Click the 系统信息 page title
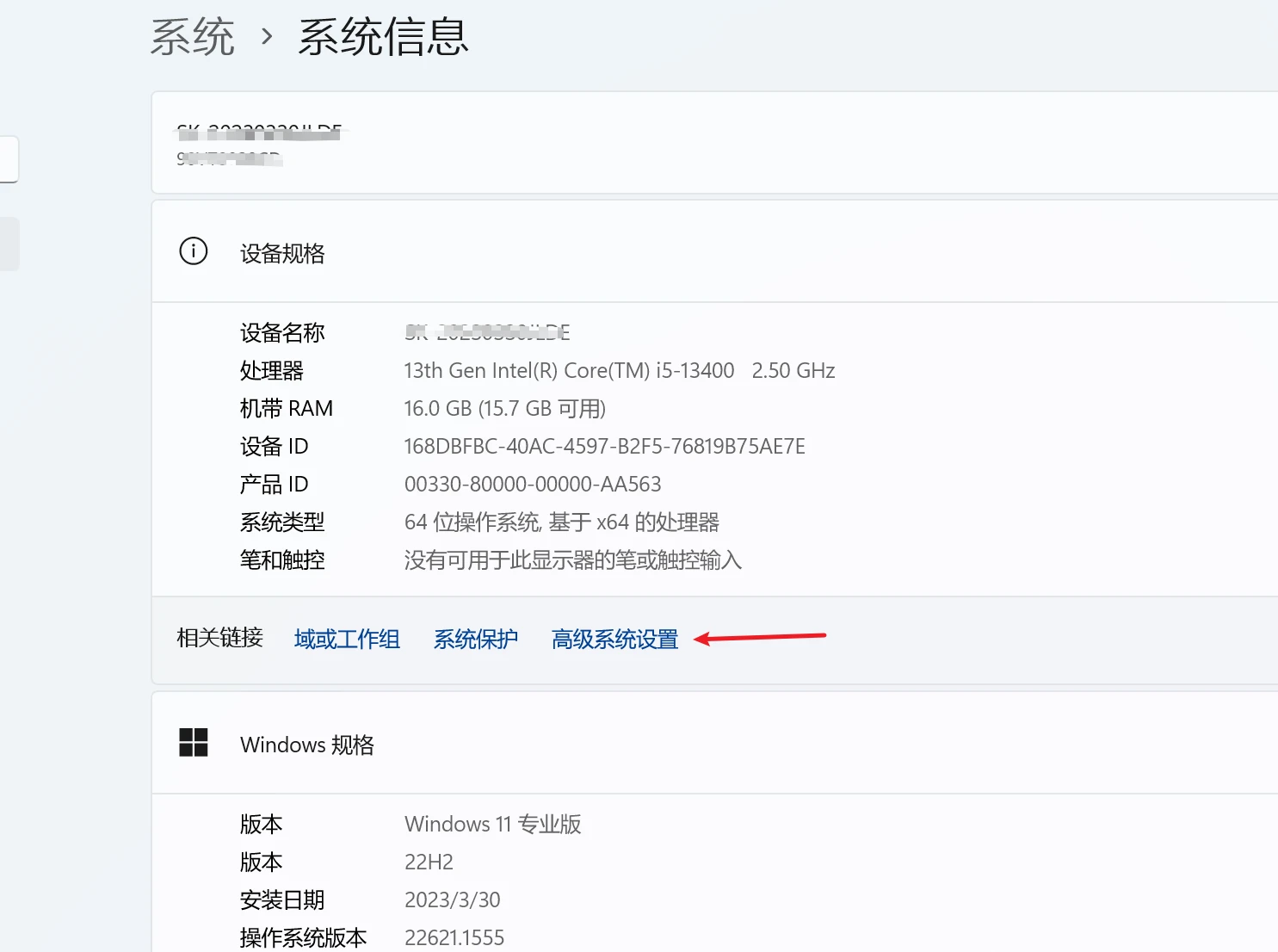Viewport: 1278px width, 952px height. [383, 37]
